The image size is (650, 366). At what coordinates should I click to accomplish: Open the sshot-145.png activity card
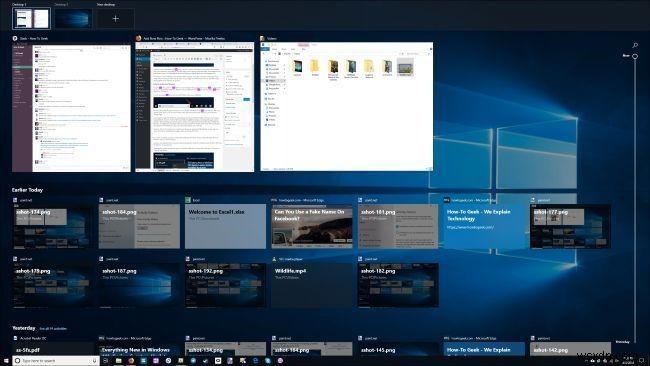(x=398, y=349)
